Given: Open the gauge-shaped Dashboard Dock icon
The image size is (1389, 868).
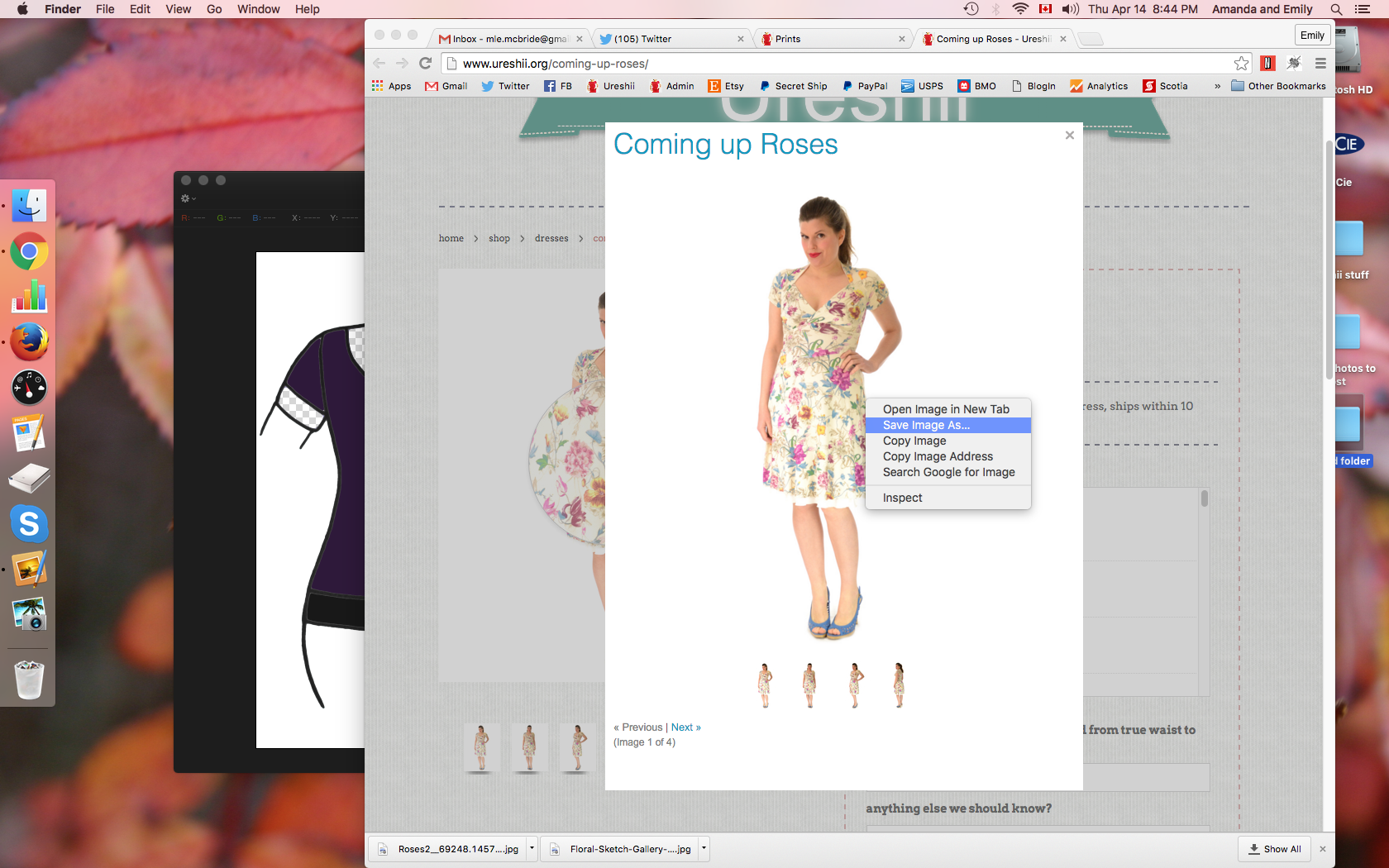Looking at the screenshot, I should point(29,387).
